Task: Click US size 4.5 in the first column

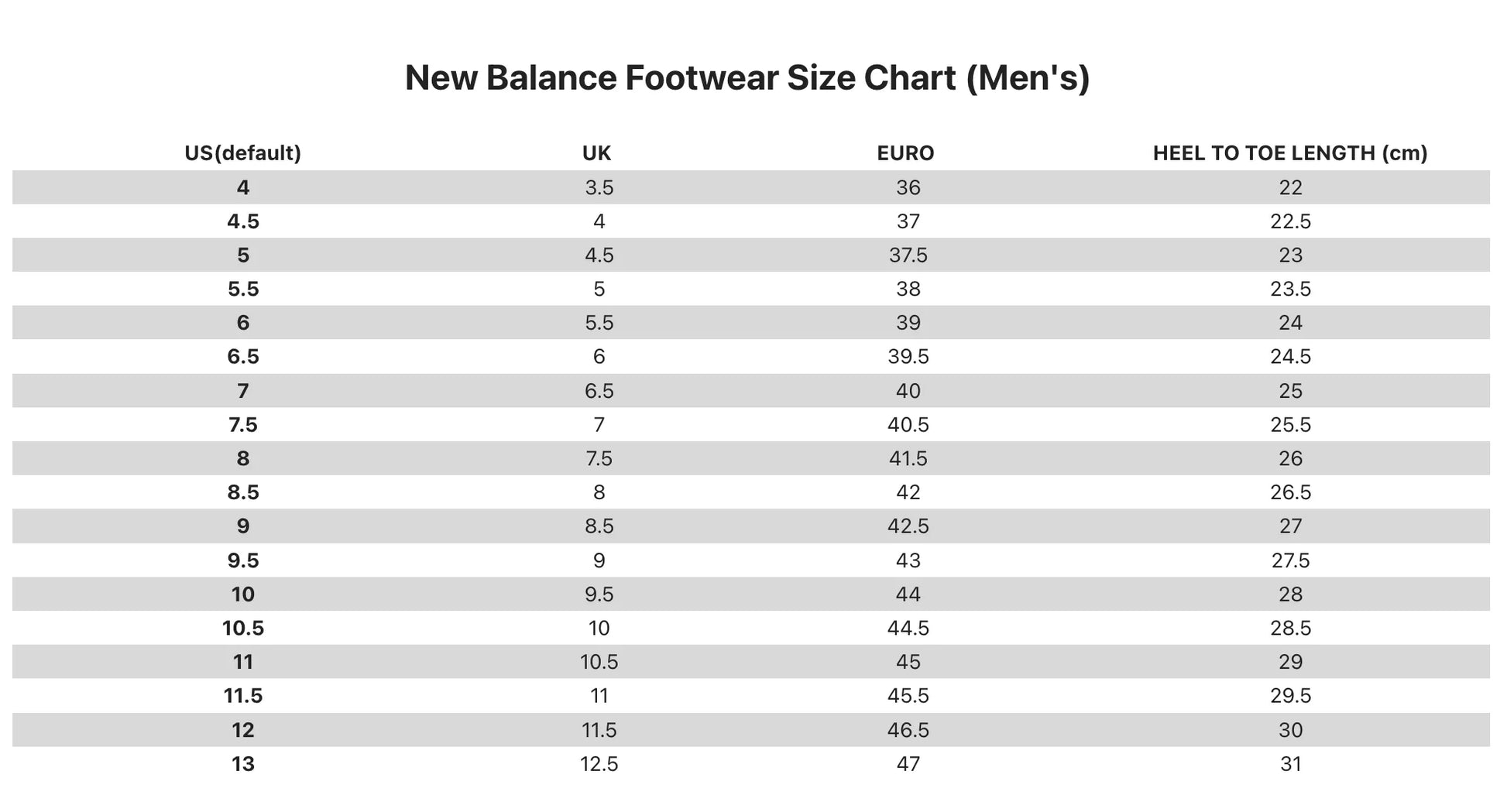Action: pos(242,221)
